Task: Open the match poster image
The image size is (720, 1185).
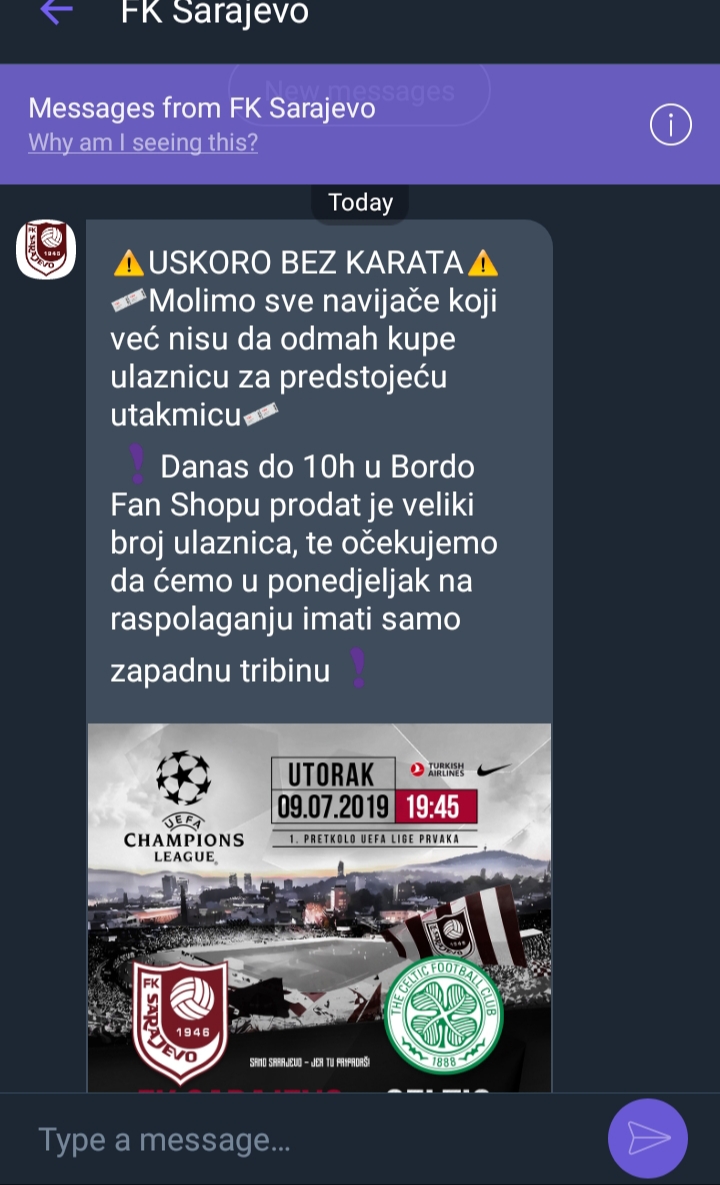Action: pyautogui.click(x=320, y=908)
